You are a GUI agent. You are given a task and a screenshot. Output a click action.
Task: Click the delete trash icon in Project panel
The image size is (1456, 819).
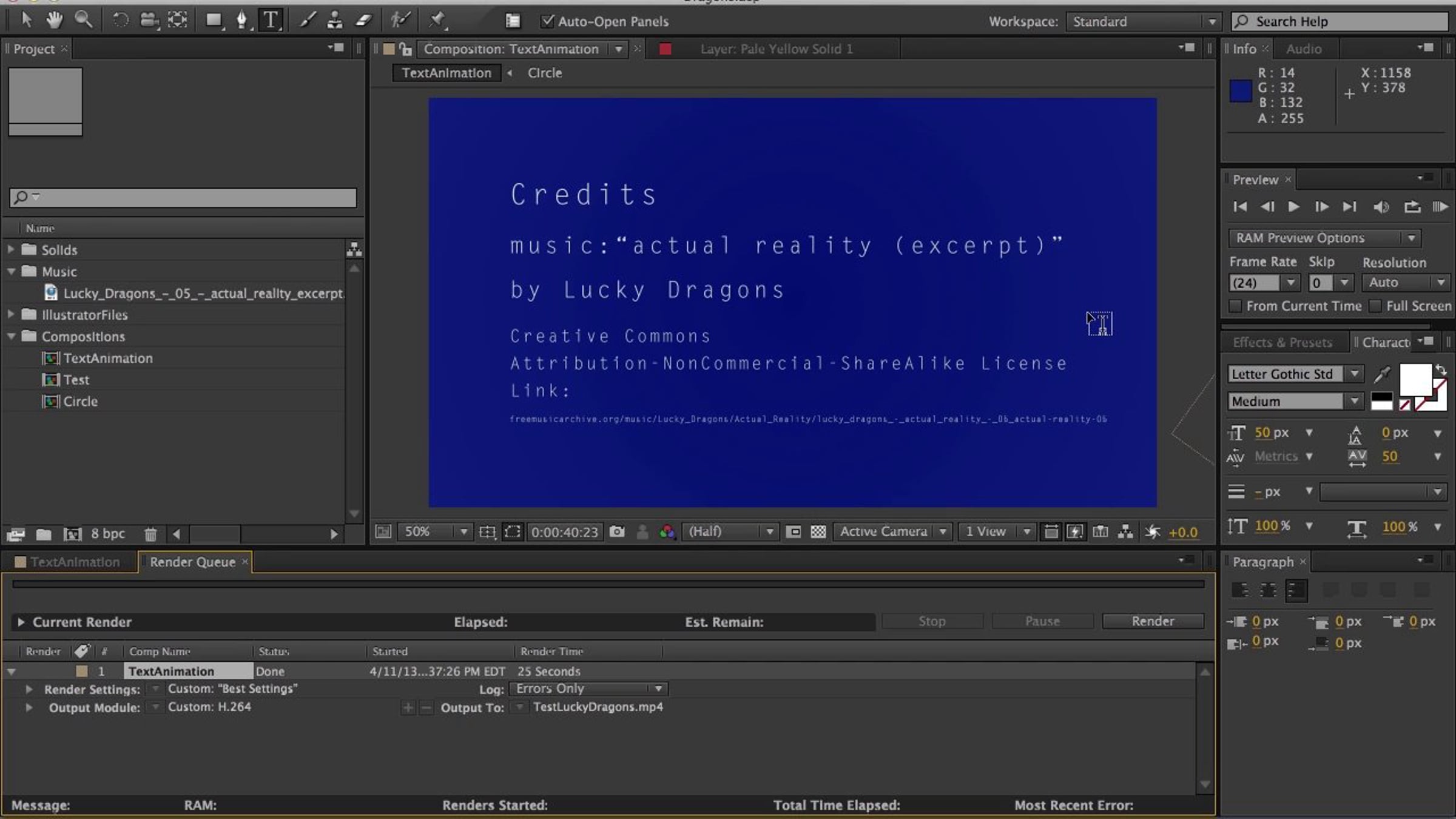pyautogui.click(x=150, y=534)
